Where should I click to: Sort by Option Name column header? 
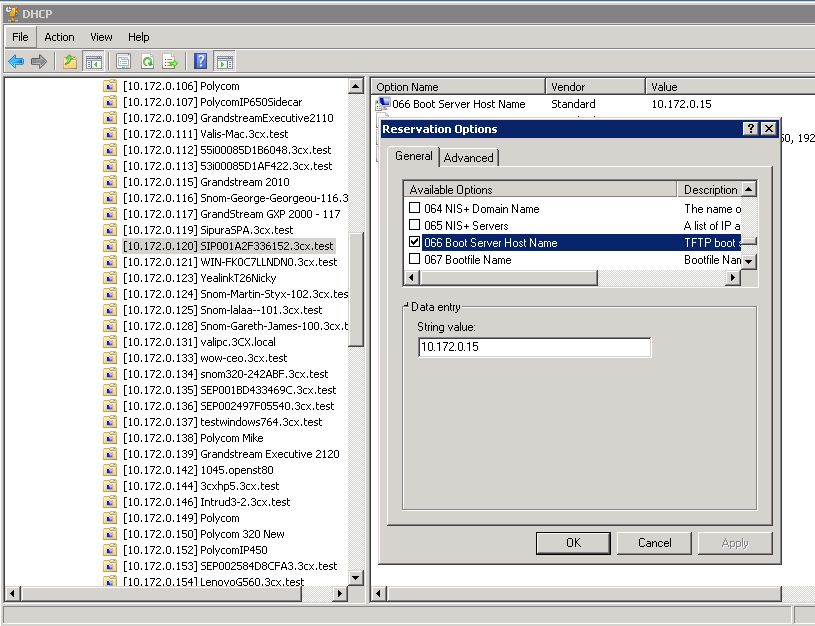pos(458,87)
